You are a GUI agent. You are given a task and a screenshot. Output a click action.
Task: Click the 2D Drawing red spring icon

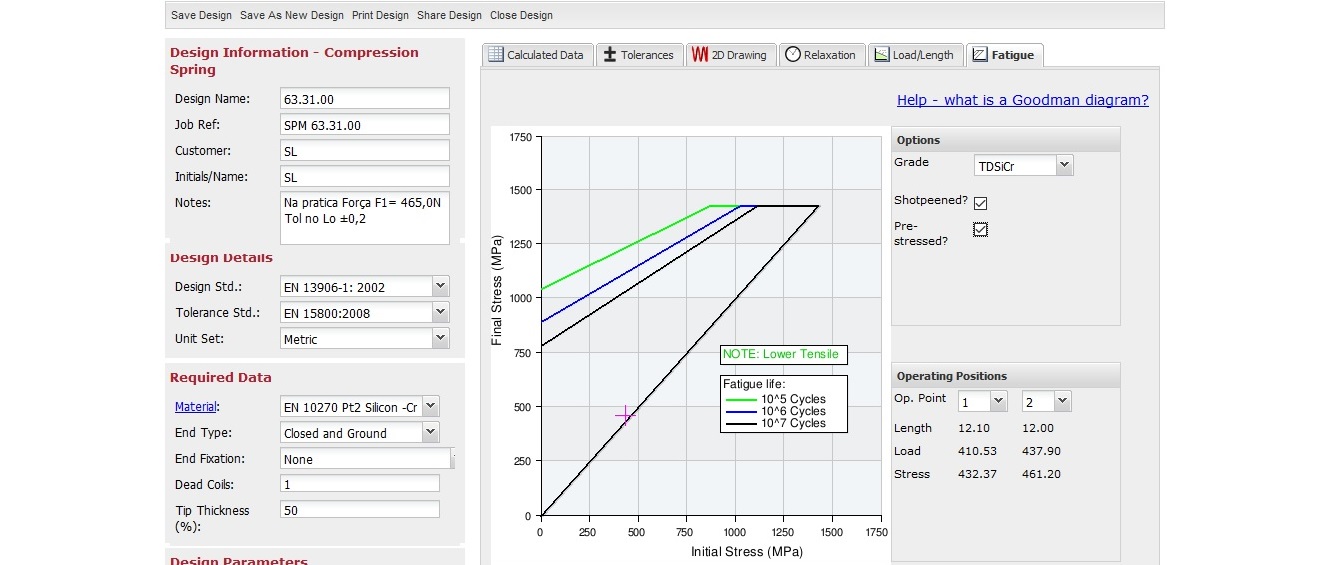click(699, 55)
